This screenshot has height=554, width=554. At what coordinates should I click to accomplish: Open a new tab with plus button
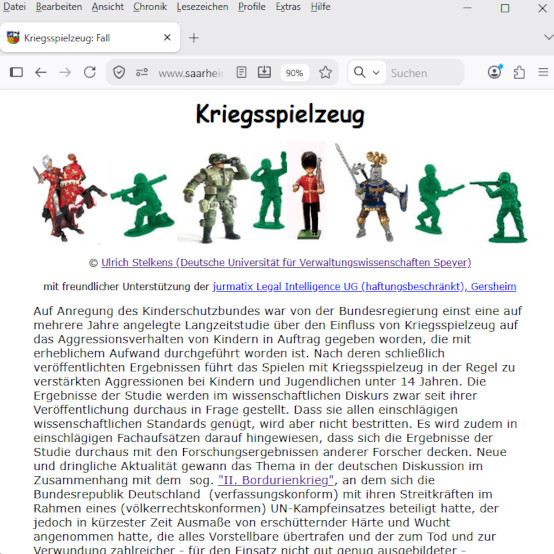pos(194,37)
